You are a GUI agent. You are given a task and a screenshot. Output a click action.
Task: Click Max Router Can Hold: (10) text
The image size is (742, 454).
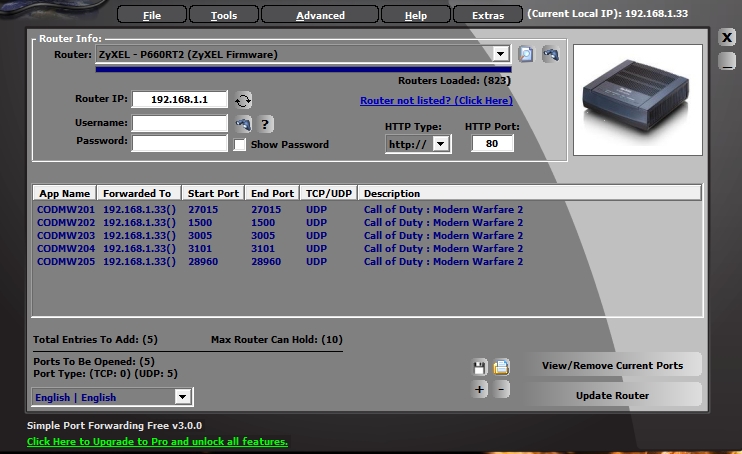point(276,339)
